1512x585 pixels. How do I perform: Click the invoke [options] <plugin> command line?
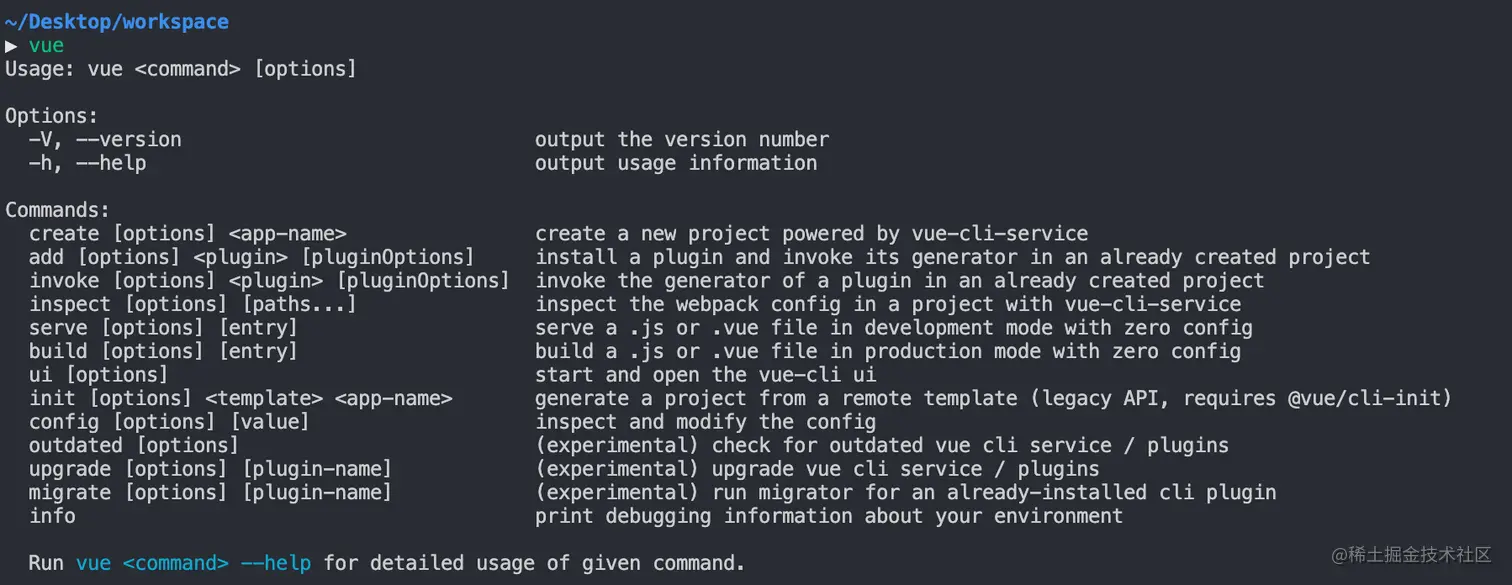pos(269,281)
